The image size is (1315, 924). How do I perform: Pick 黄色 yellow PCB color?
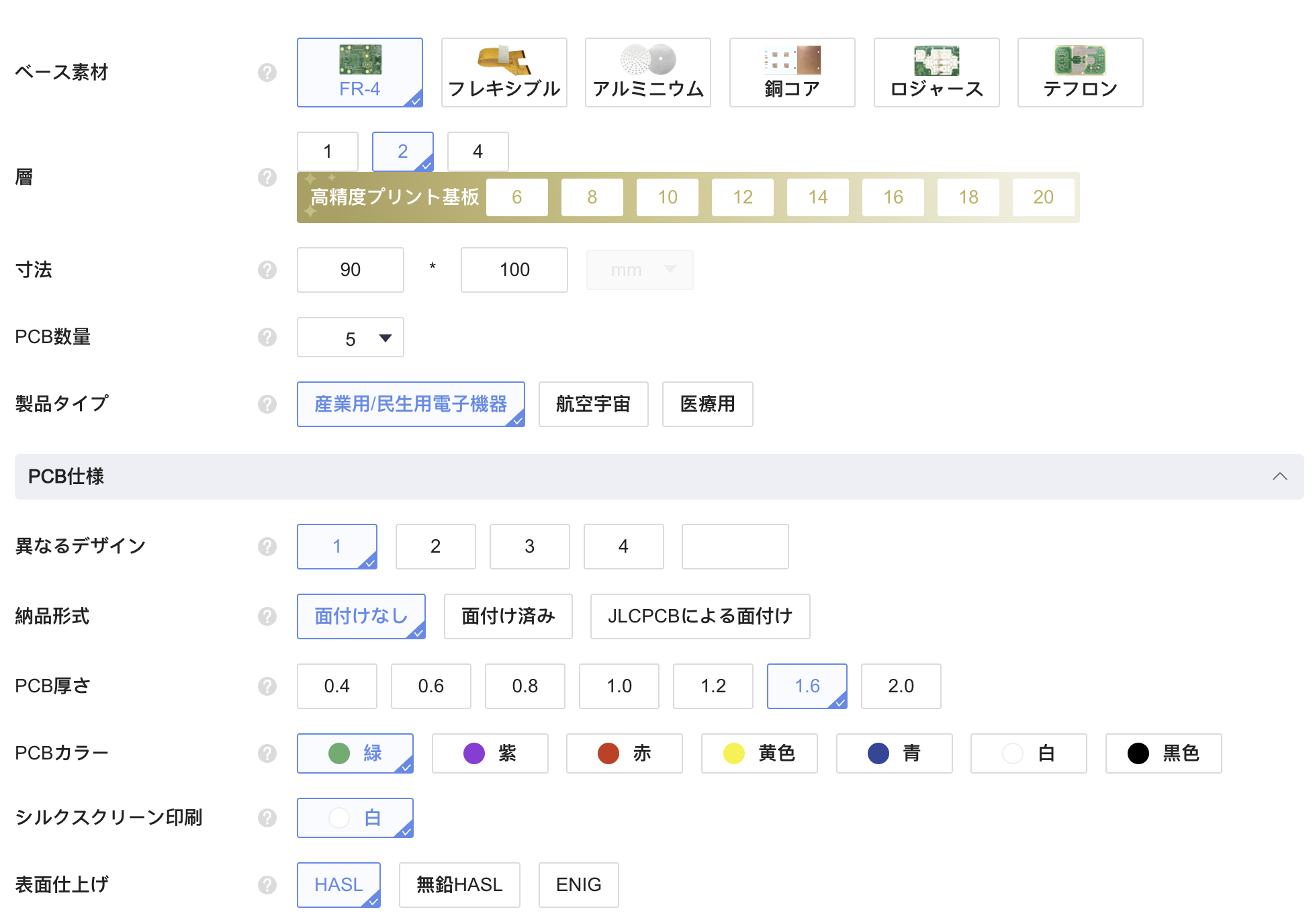pos(760,753)
